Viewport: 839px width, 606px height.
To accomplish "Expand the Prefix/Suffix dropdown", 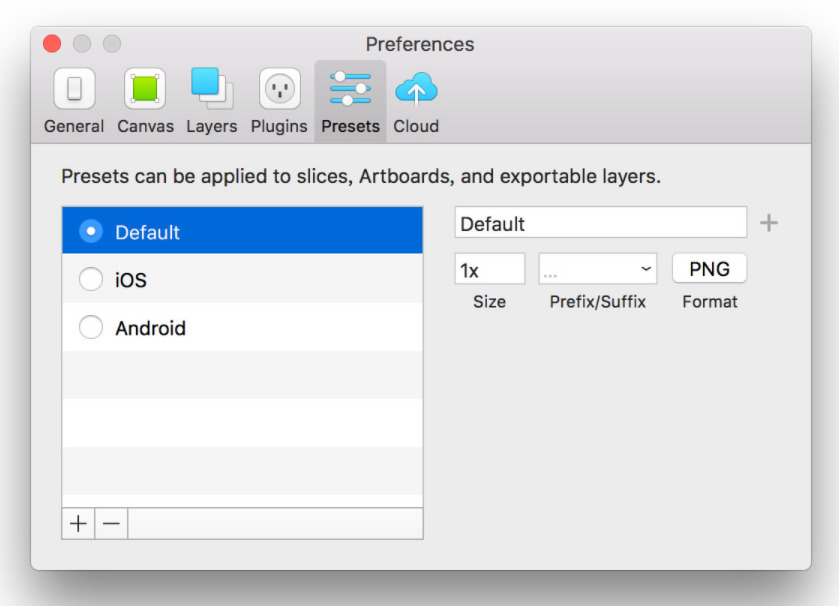I will coord(598,269).
